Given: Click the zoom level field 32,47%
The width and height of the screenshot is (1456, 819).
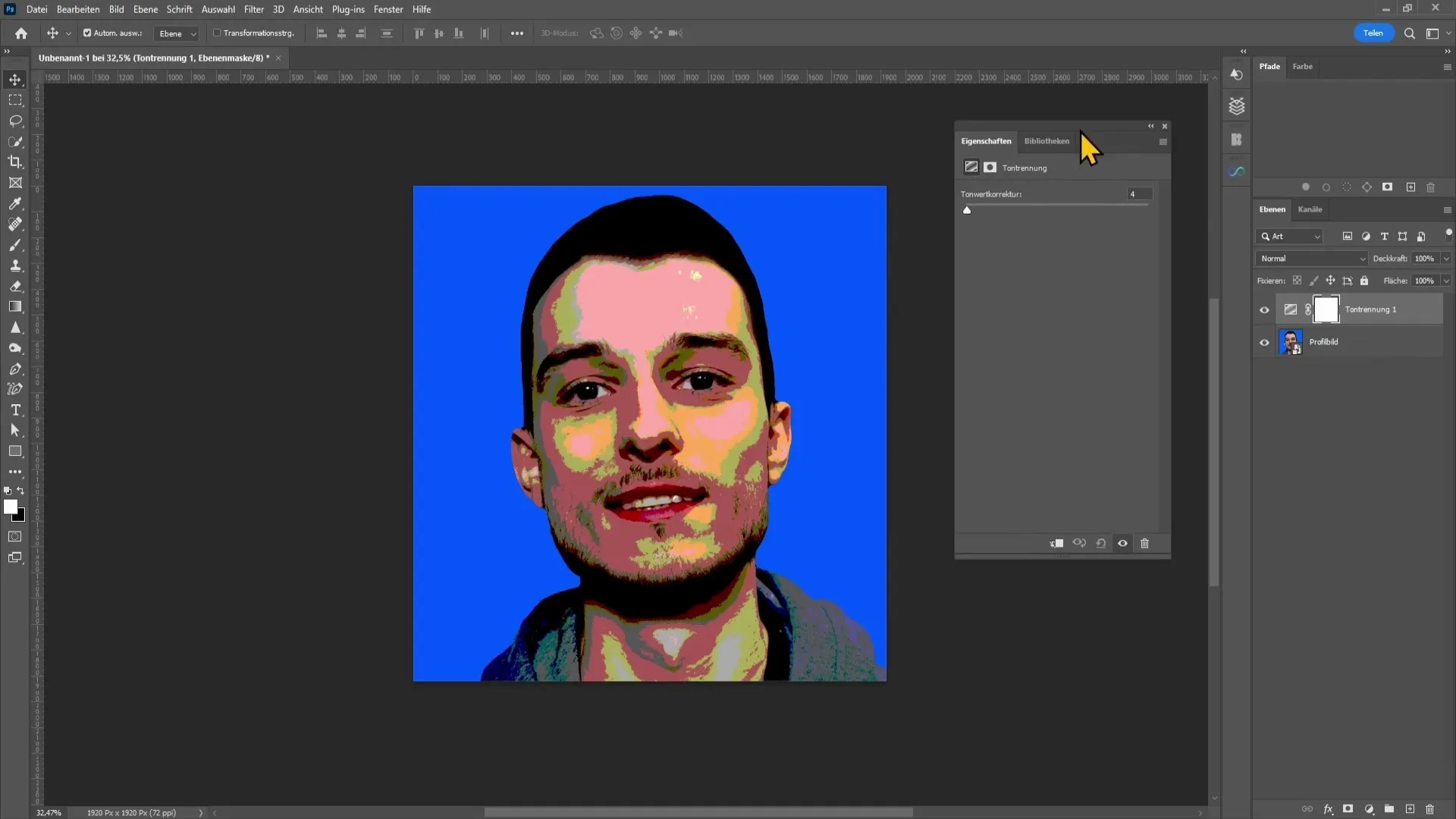Looking at the screenshot, I should pyautogui.click(x=49, y=812).
